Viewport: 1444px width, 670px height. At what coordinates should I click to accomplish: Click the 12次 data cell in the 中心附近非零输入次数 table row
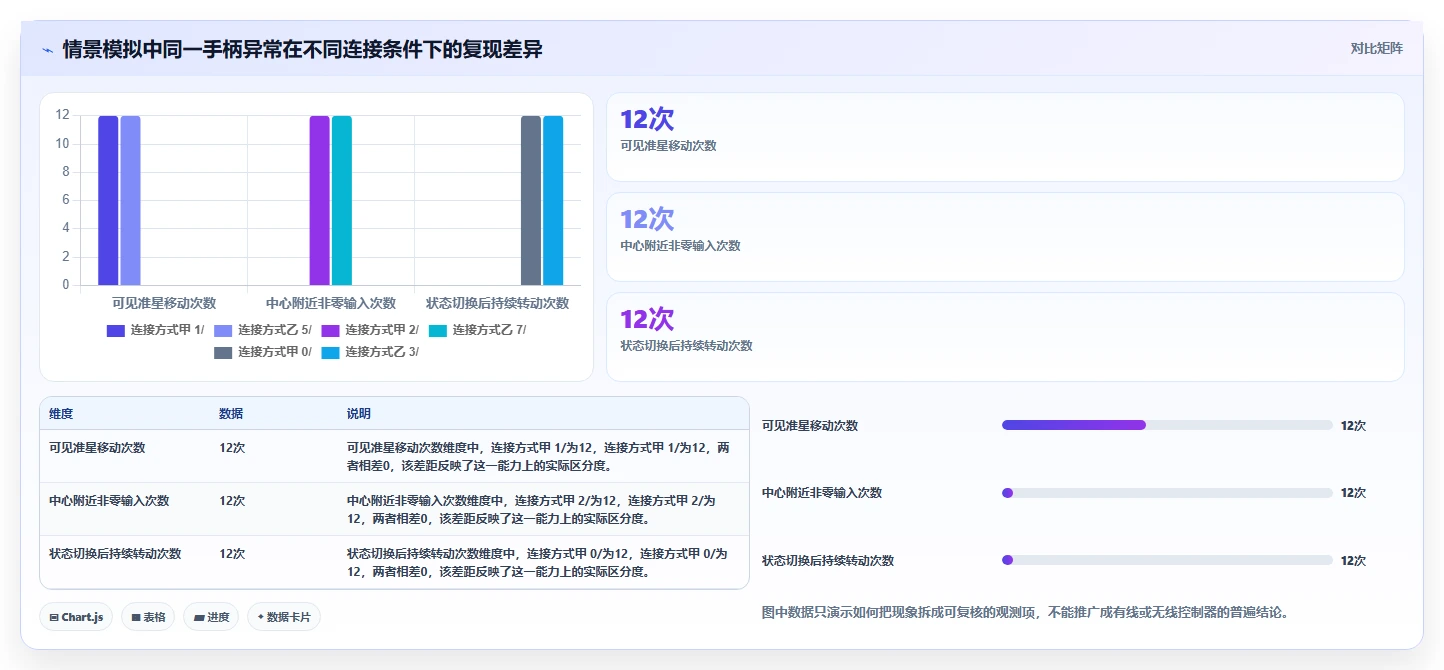point(232,501)
